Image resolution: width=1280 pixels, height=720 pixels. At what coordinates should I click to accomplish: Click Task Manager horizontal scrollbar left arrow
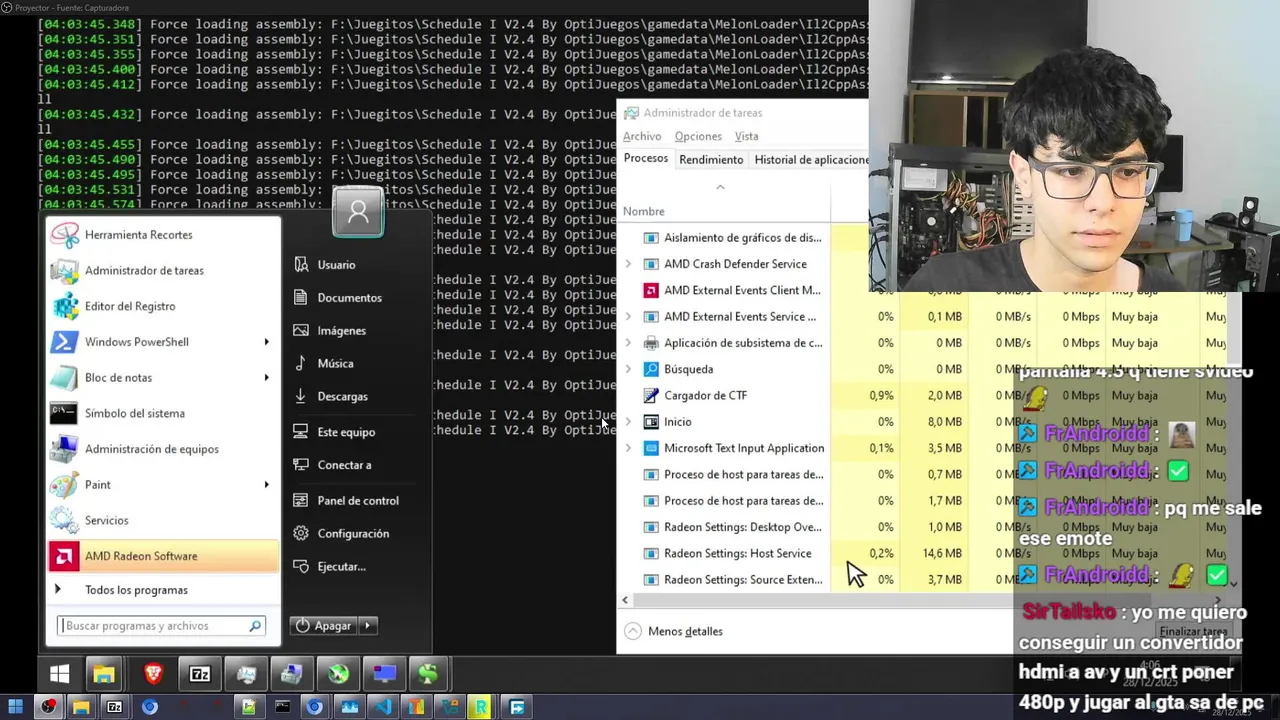(x=625, y=601)
